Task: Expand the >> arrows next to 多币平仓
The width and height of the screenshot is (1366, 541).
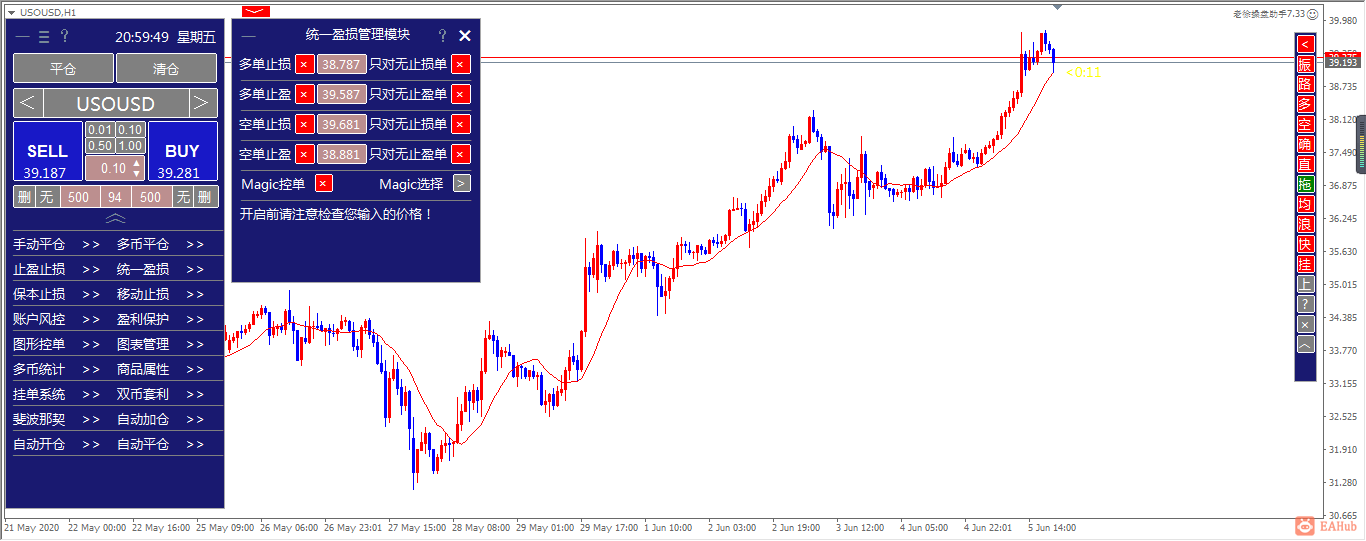Action: click(195, 245)
